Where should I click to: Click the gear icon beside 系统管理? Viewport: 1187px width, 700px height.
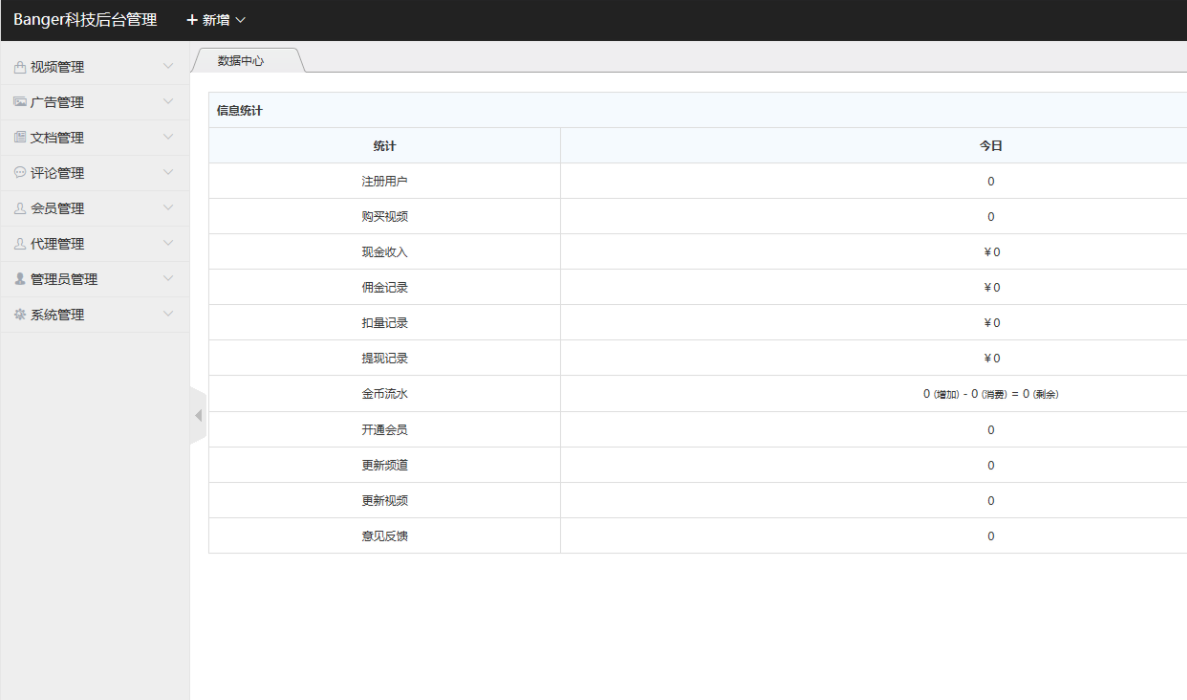click(x=20, y=314)
